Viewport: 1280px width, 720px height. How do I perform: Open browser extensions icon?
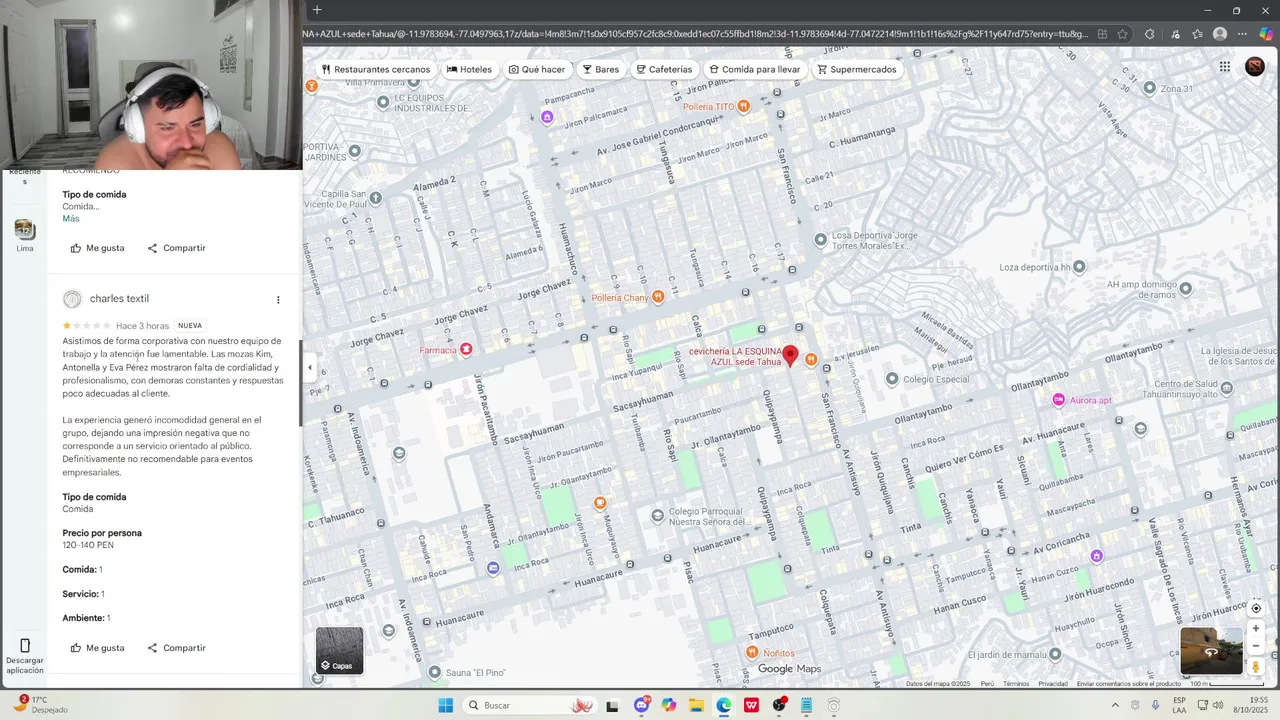click(x=1149, y=34)
